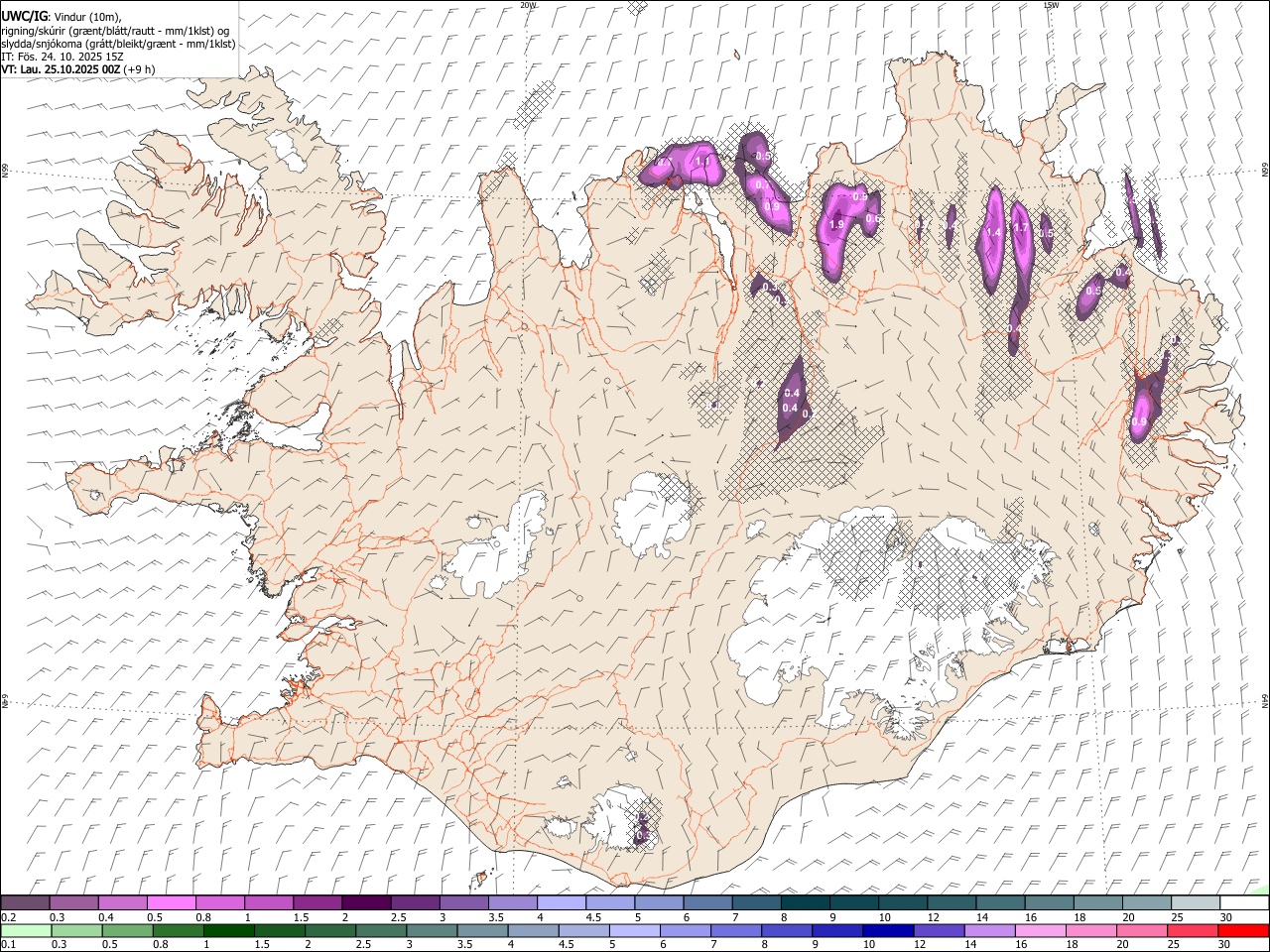
Task: Pick the white 30+ swatch, upper legend
Action: (1244, 903)
